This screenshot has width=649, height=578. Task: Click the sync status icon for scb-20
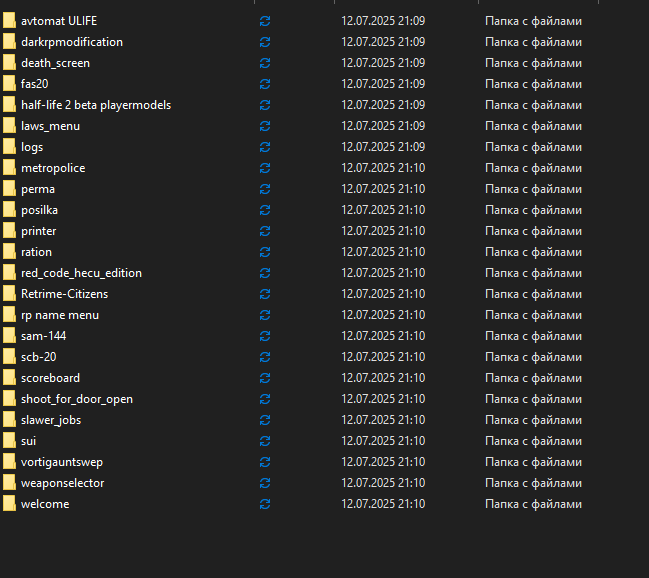(x=265, y=357)
